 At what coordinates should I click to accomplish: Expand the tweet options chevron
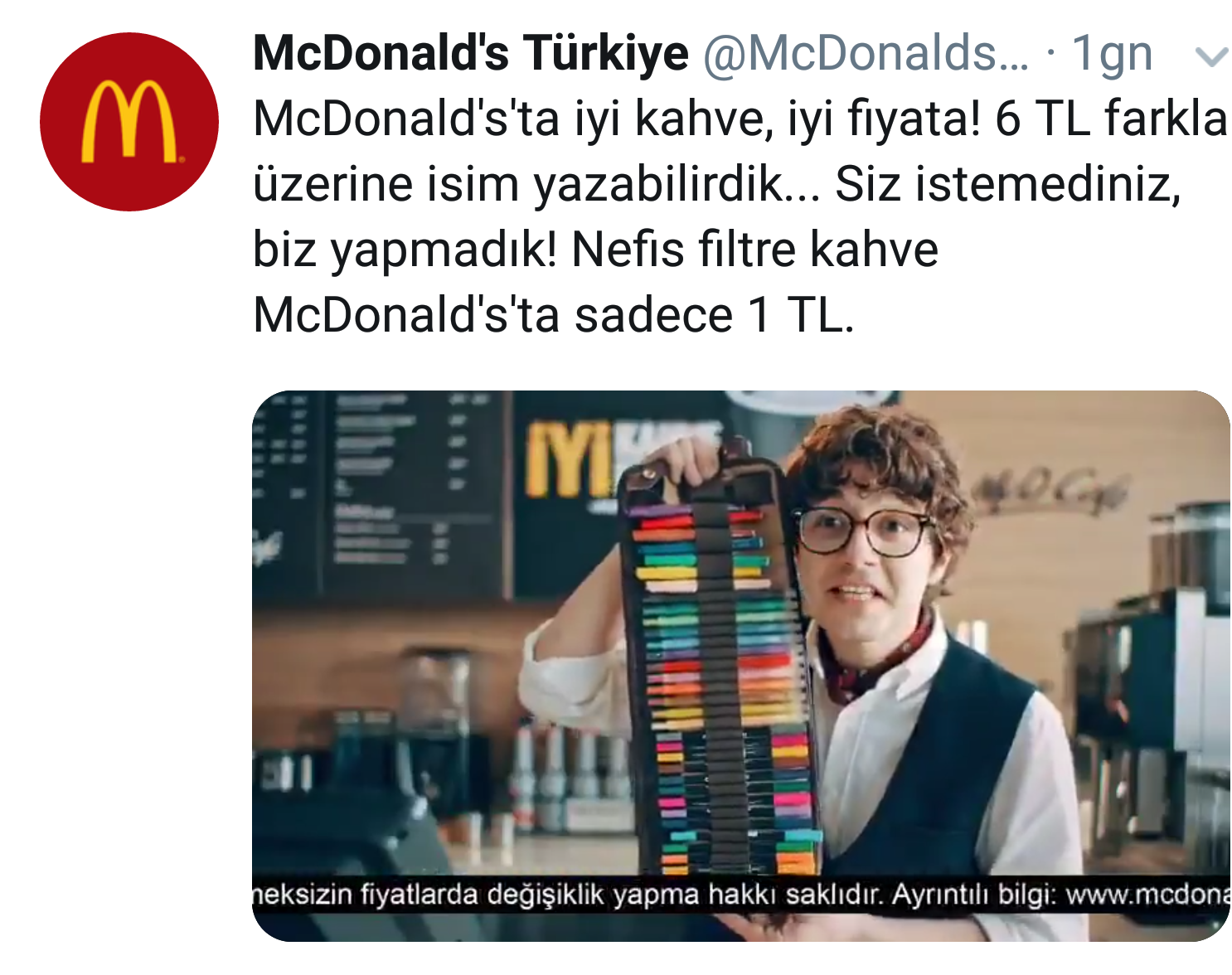(x=1210, y=56)
